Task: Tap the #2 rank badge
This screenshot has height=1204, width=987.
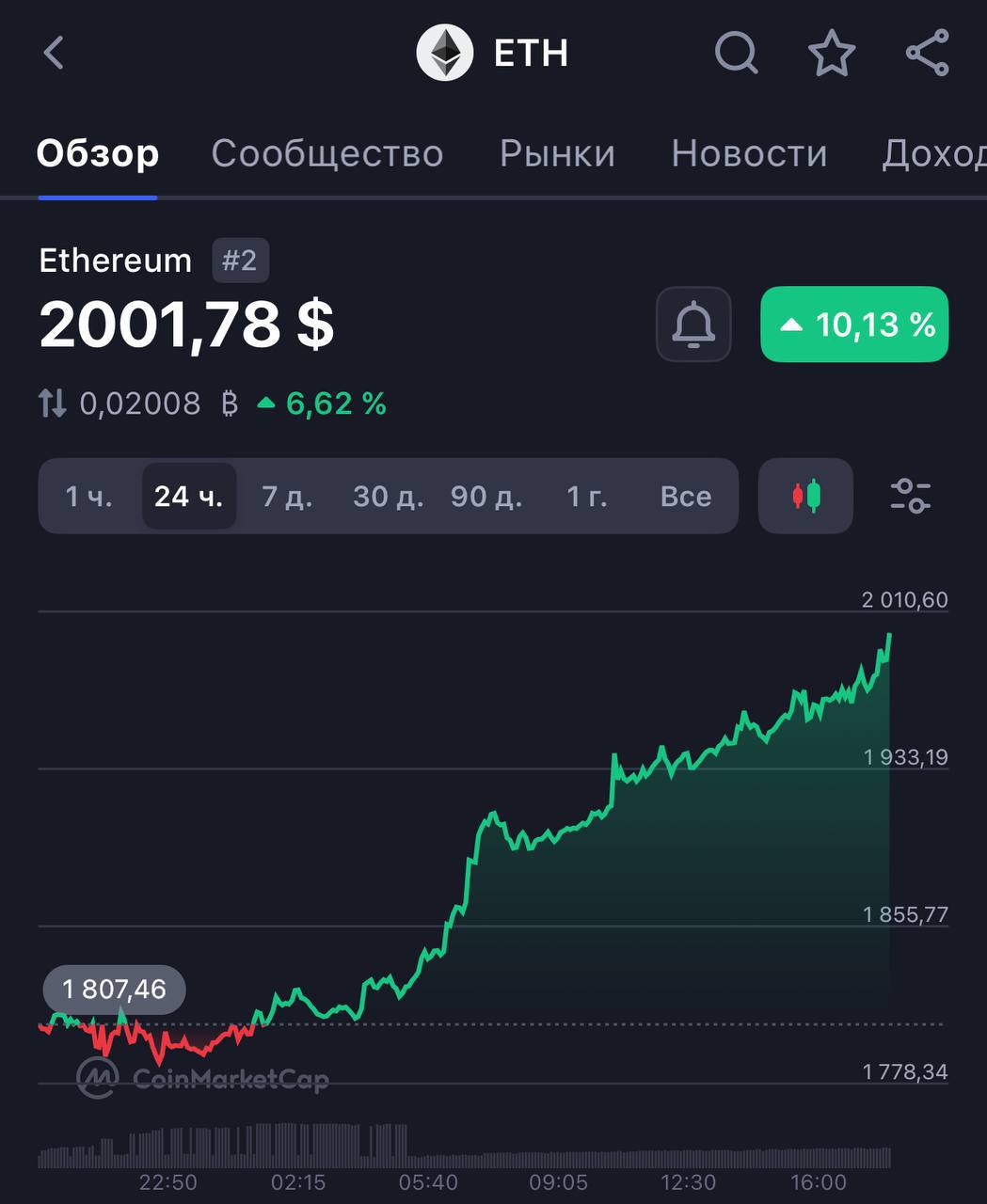Action: (x=240, y=261)
